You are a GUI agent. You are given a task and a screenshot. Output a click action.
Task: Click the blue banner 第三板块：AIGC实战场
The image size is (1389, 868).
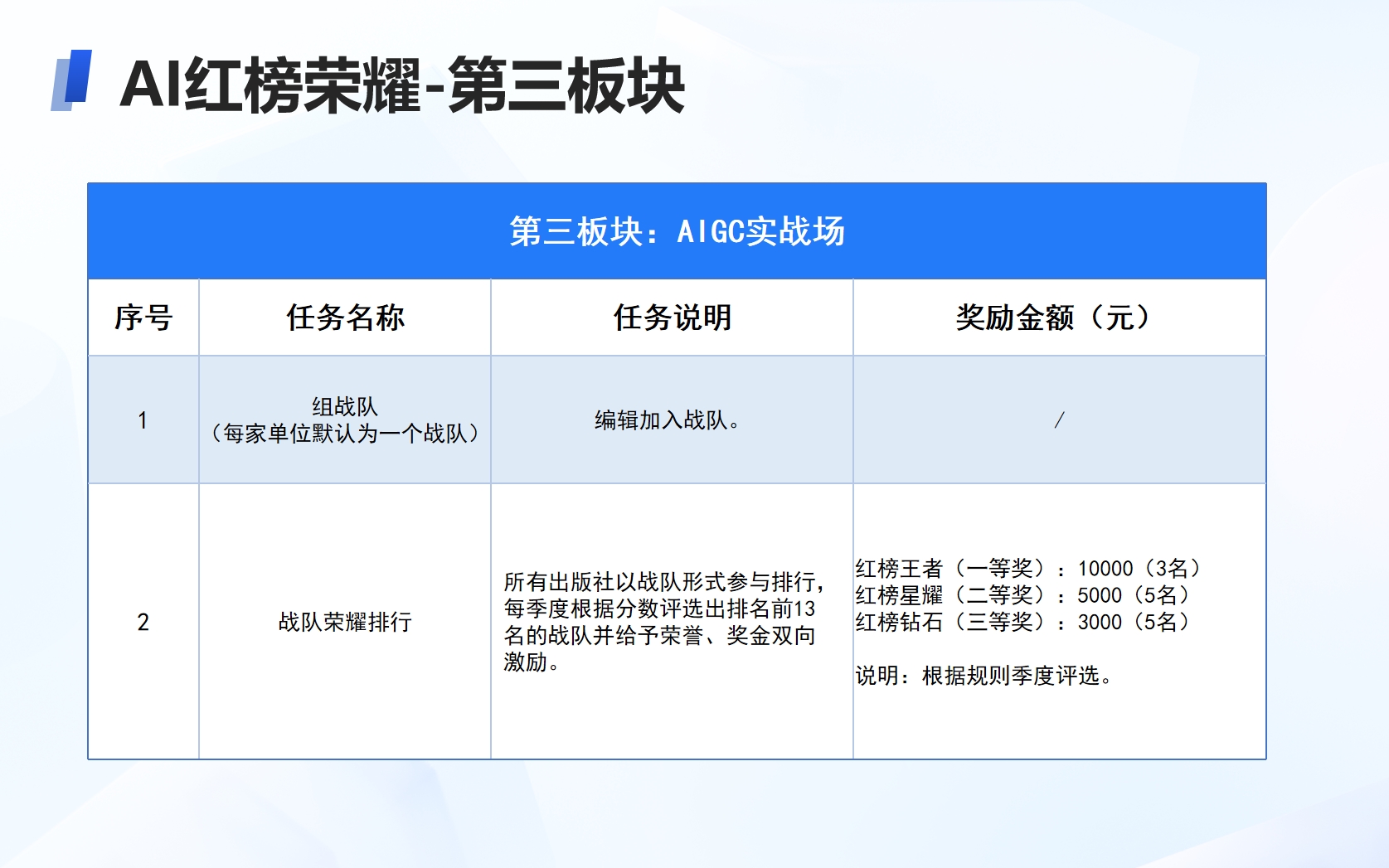pyautogui.click(x=677, y=231)
